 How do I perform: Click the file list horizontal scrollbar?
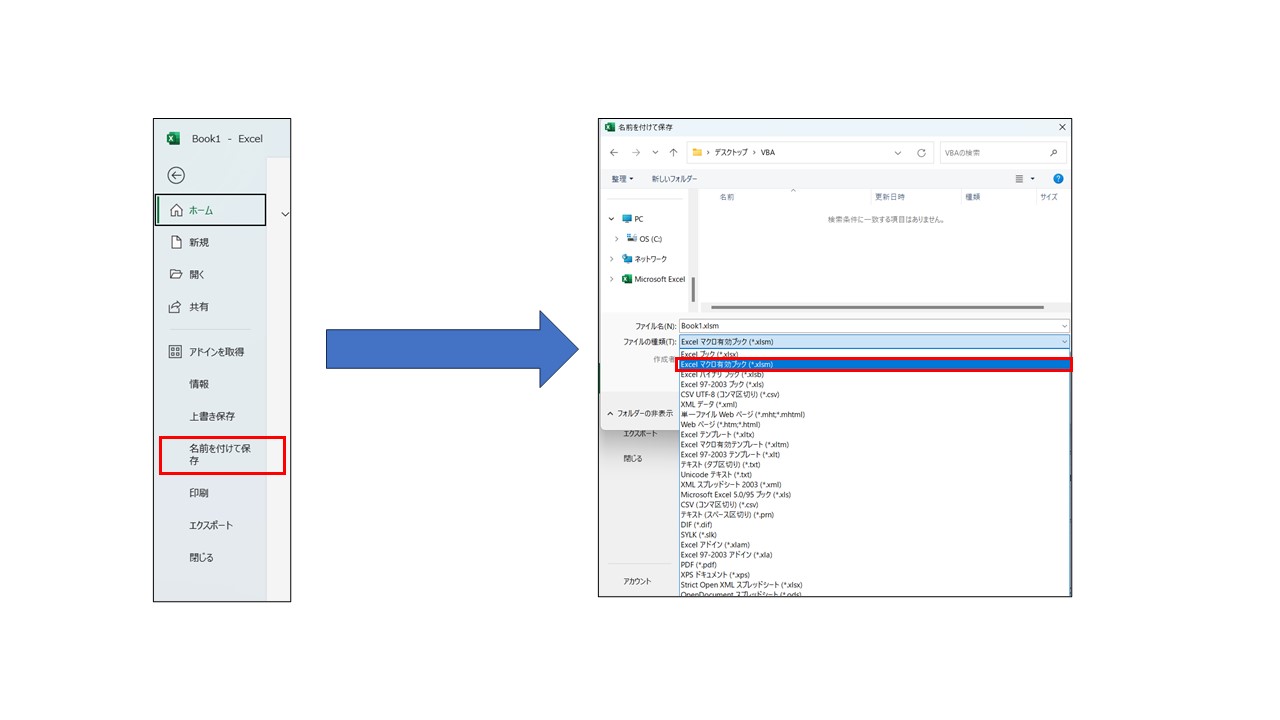pyautogui.click(x=877, y=307)
